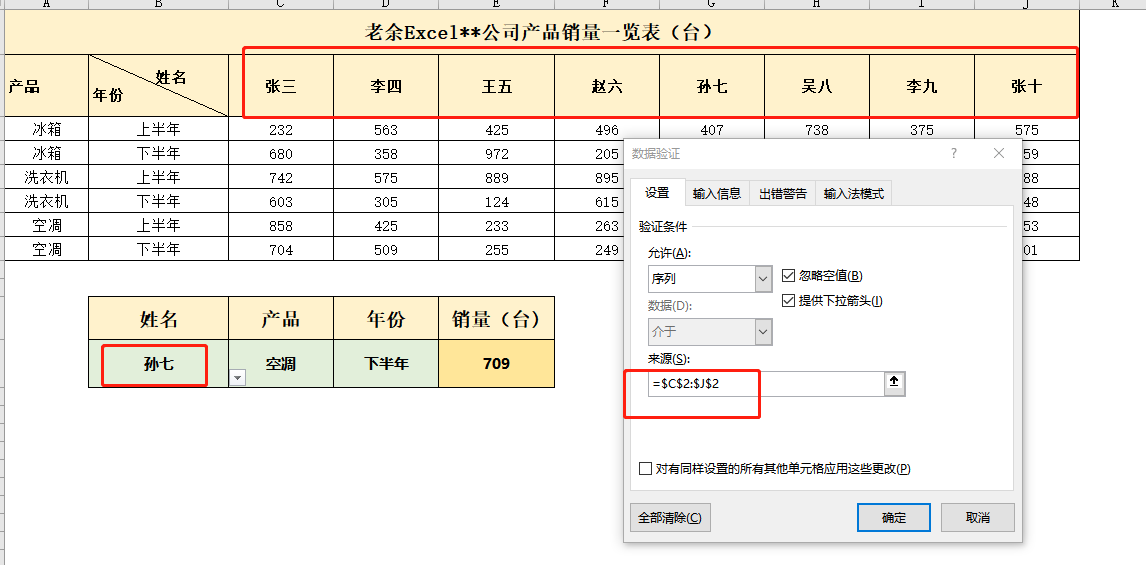Screen dimensions: 1146x565
Task: Select header cell 吴八
Action: (x=816, y=86)
